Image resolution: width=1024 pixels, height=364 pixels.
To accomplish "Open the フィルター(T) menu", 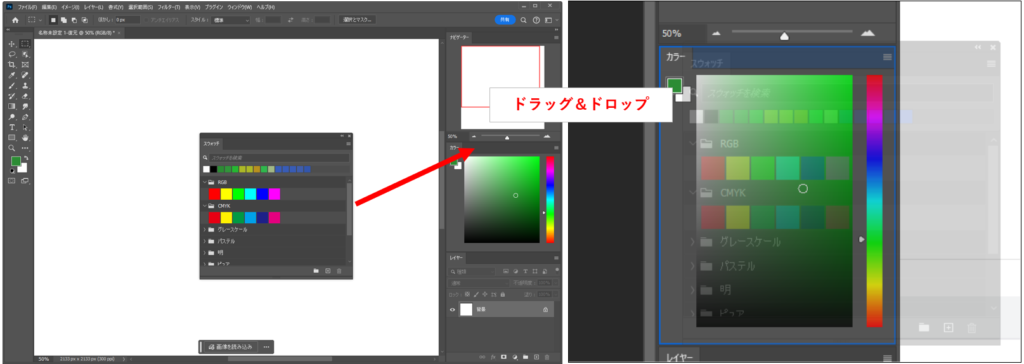I will [167, 6].
